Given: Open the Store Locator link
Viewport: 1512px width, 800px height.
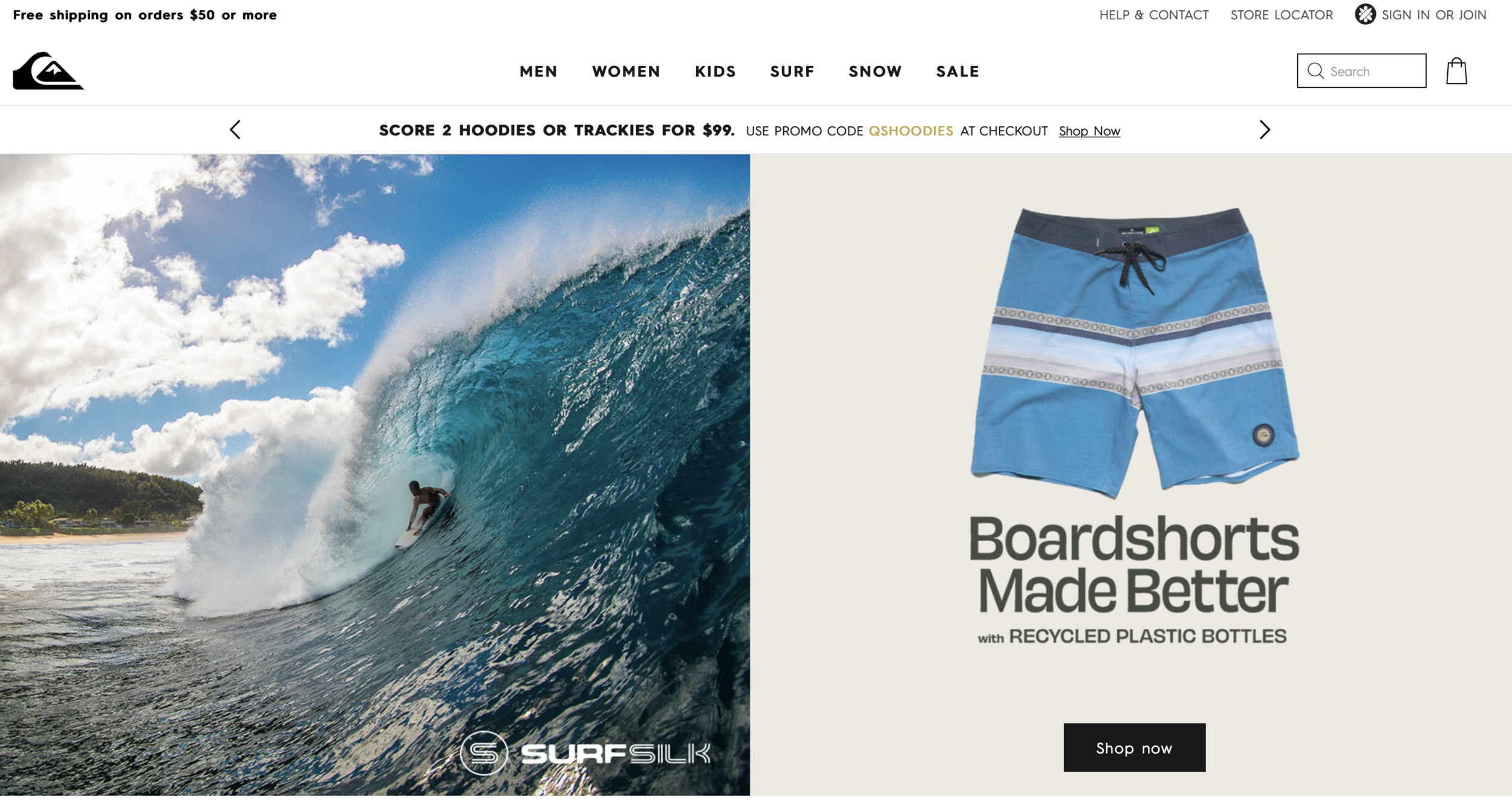Looking at the screenshot, I should click(1282, 15).
